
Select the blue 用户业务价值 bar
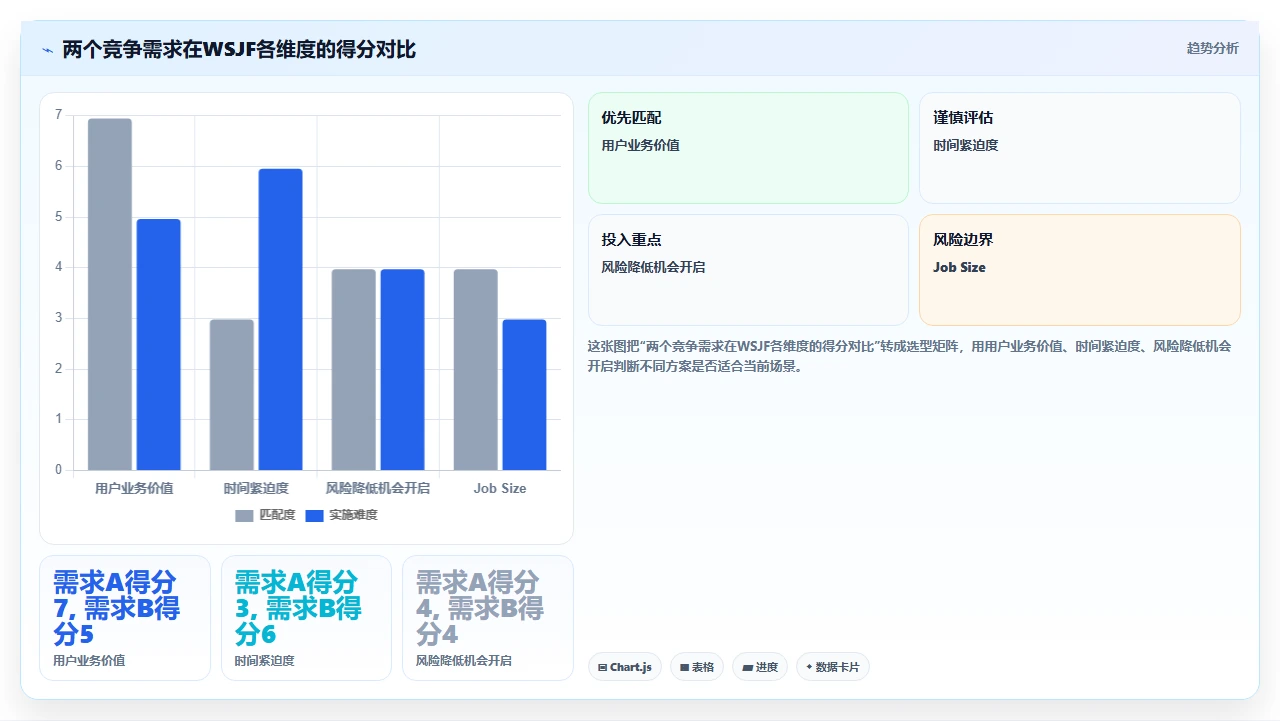(x=159, y=344)
